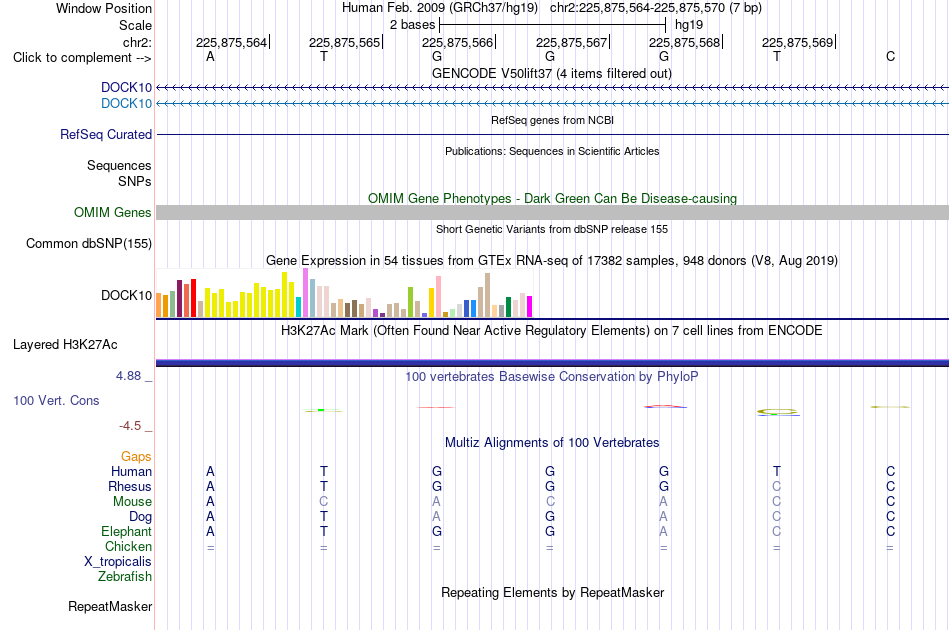Click the Chicken species label

(x=128, y=546)
